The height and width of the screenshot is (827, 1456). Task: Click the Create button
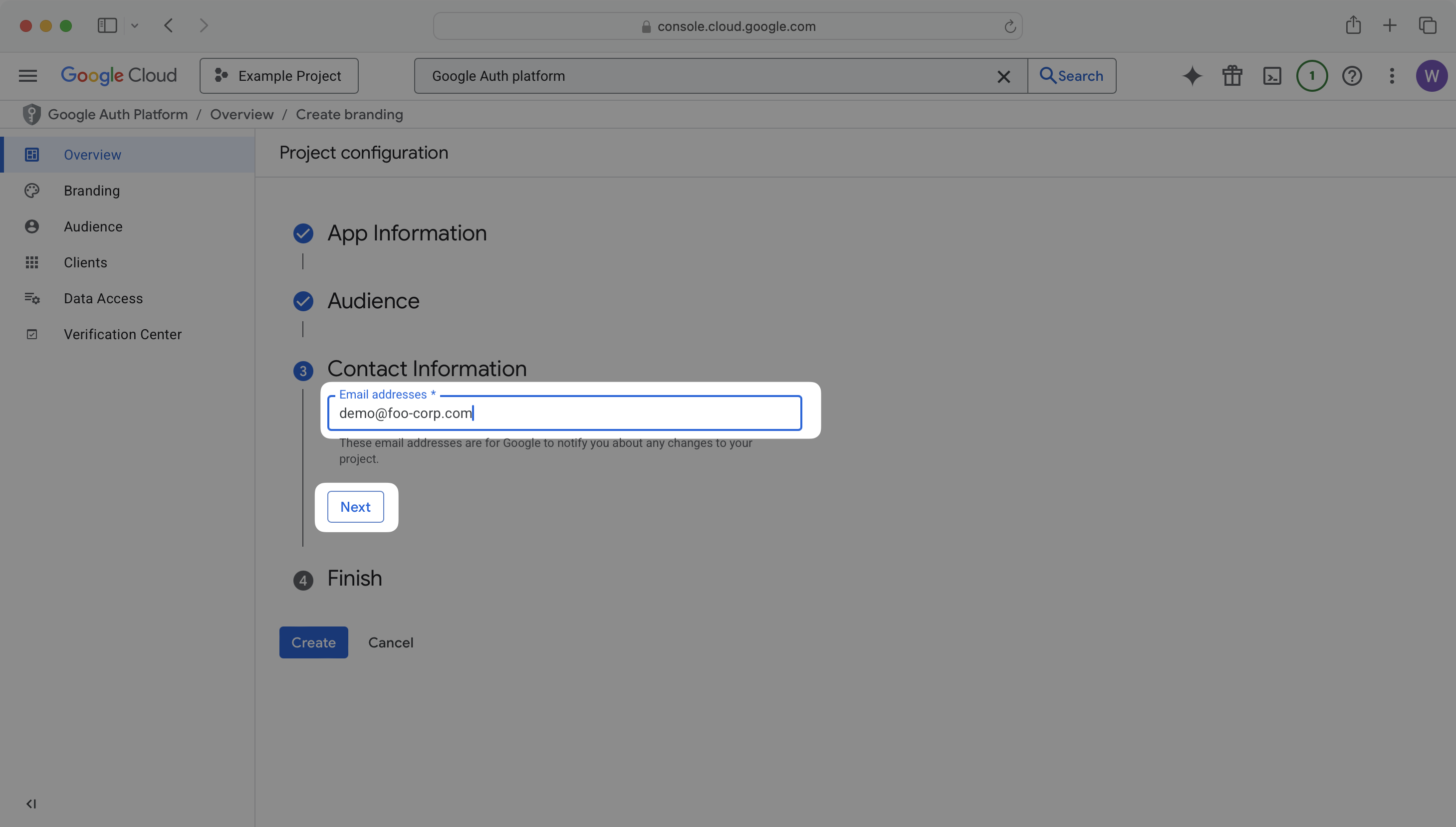coord(313,642)
